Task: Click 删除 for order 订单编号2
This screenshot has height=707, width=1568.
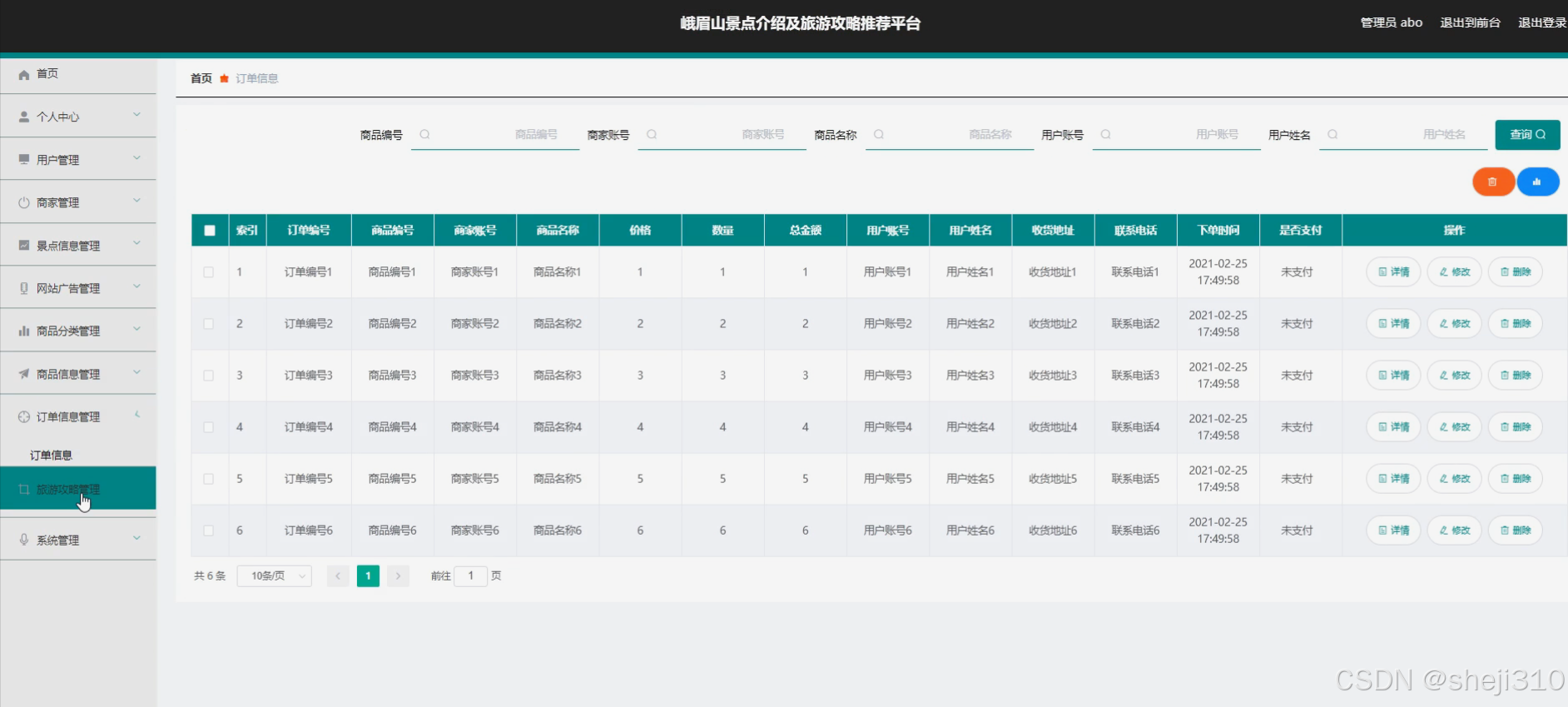Action: tap(1515, 324)
